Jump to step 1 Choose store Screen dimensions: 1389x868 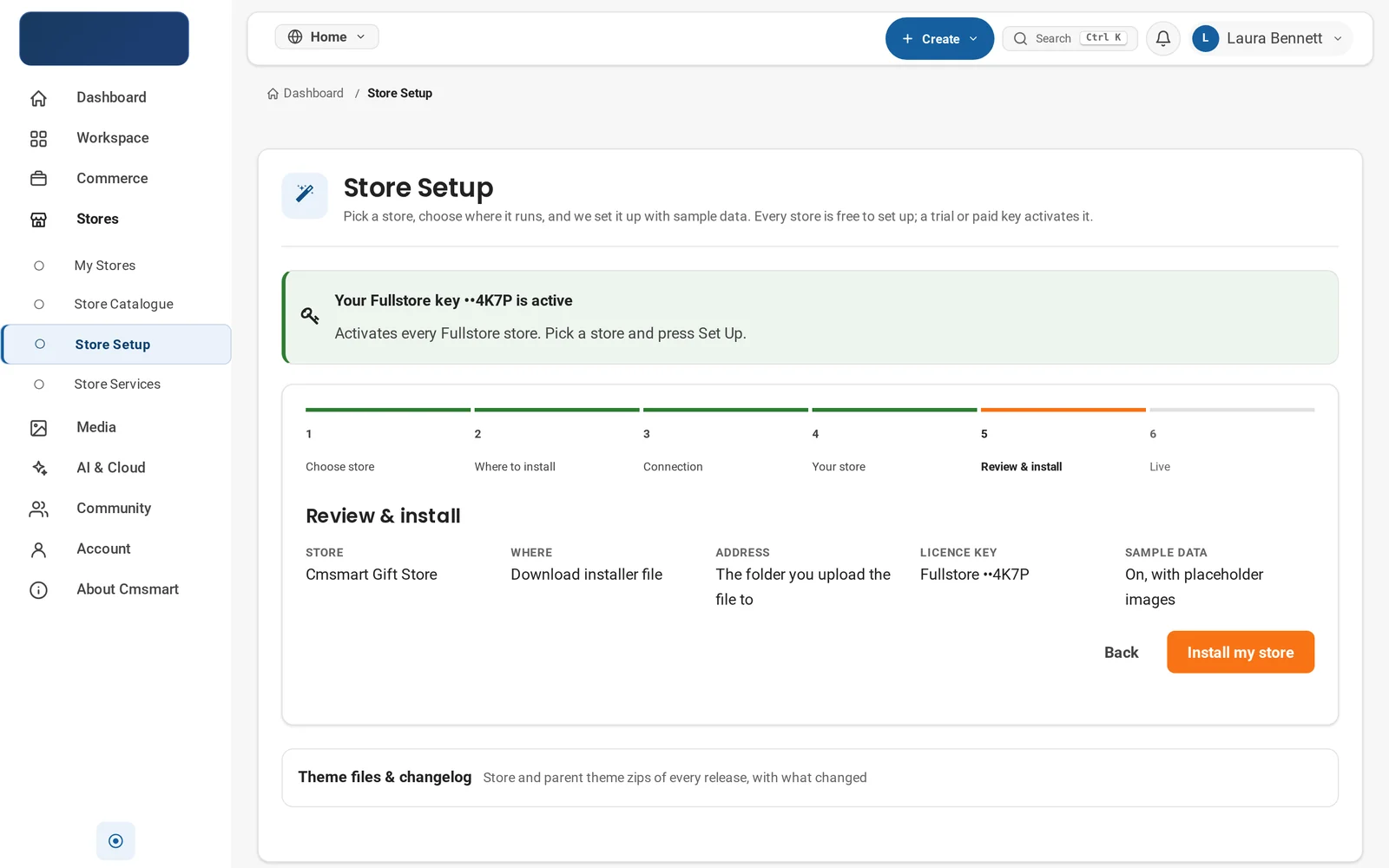[x=387, y=441]
